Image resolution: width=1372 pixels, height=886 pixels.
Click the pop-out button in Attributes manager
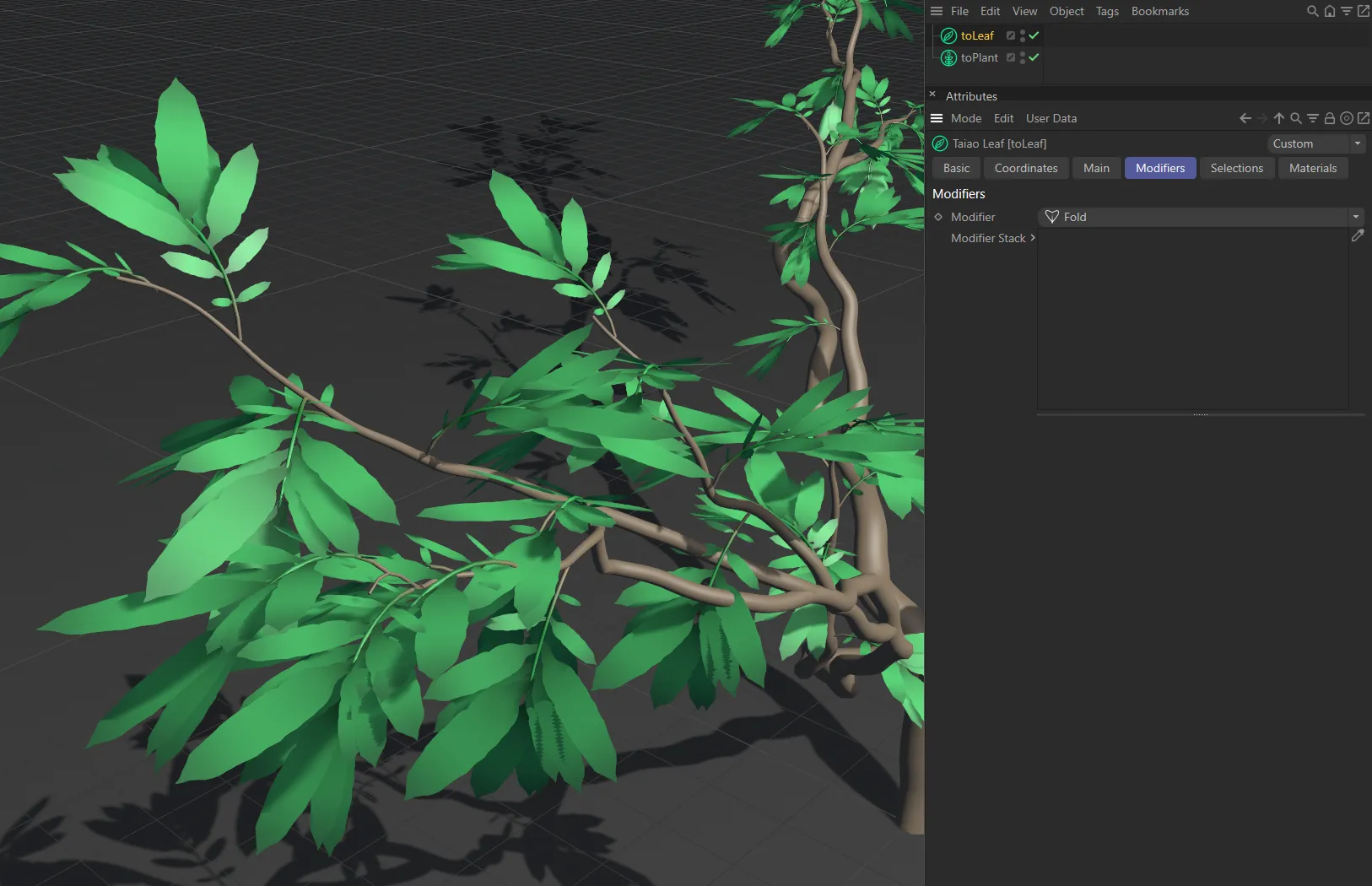[1363, 118]
